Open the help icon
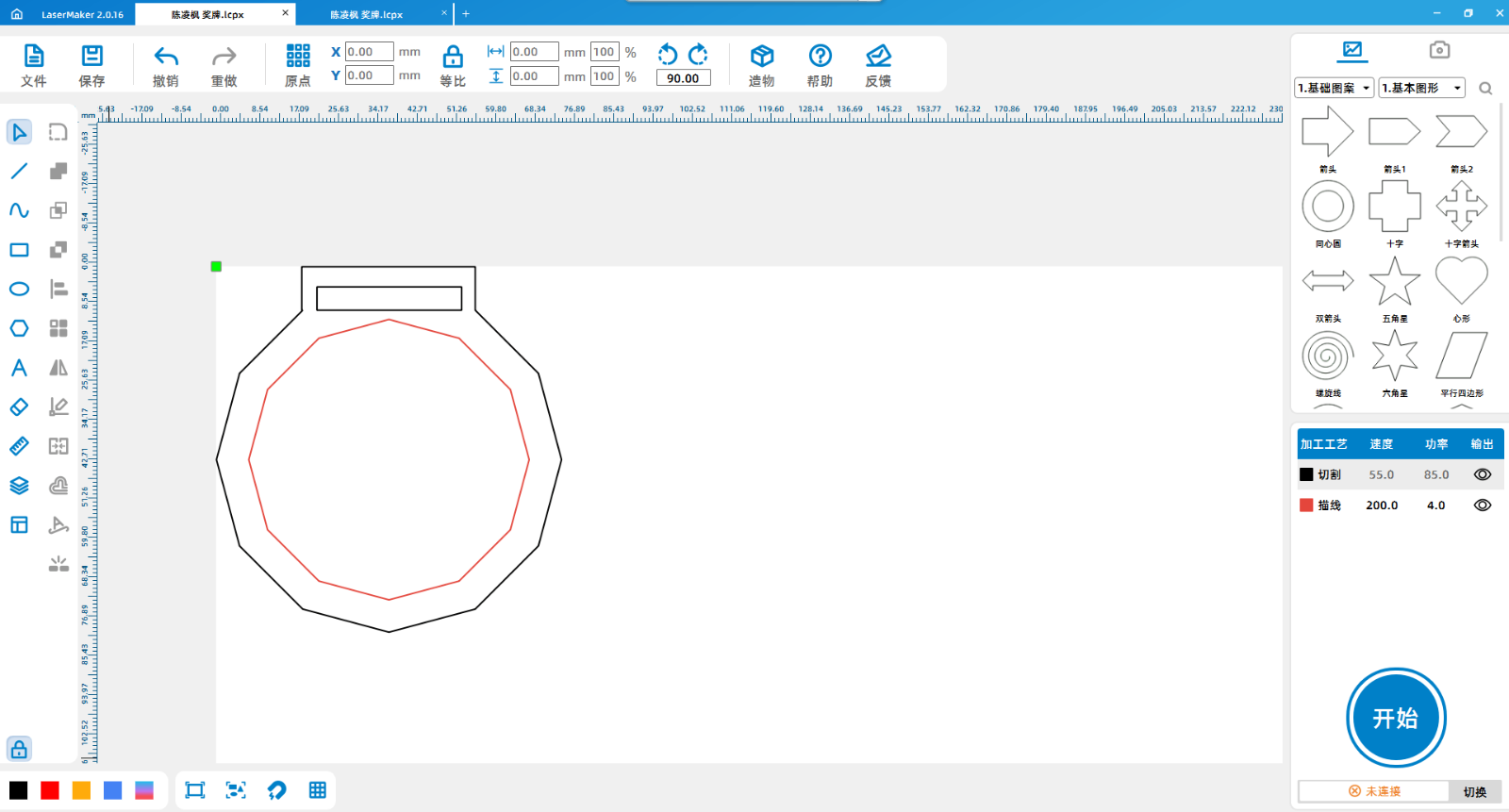The width and height of the screenshot is (1509, 812). pos(820,57)
